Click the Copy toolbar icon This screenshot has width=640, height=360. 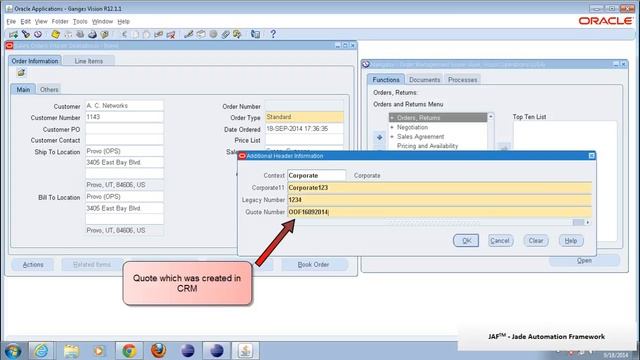tap(135, 34)
